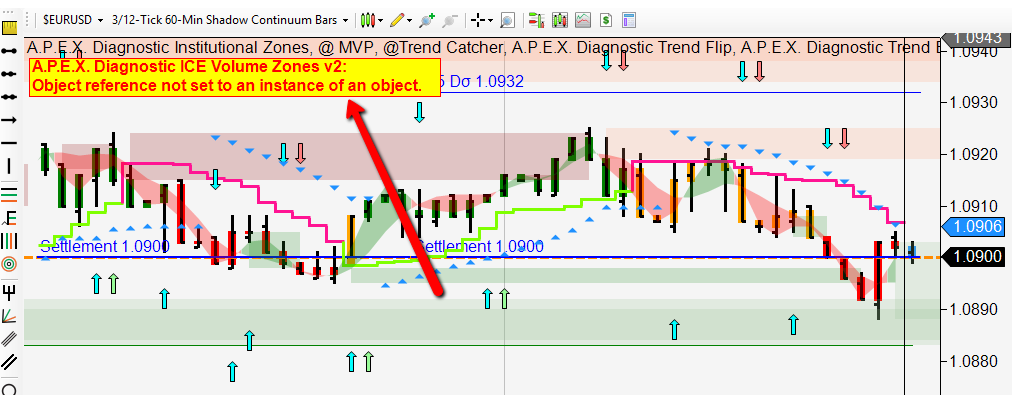Click the zoom frame magnifier icon
This screenshot has height=395, width=1012.
pos(508,21)
